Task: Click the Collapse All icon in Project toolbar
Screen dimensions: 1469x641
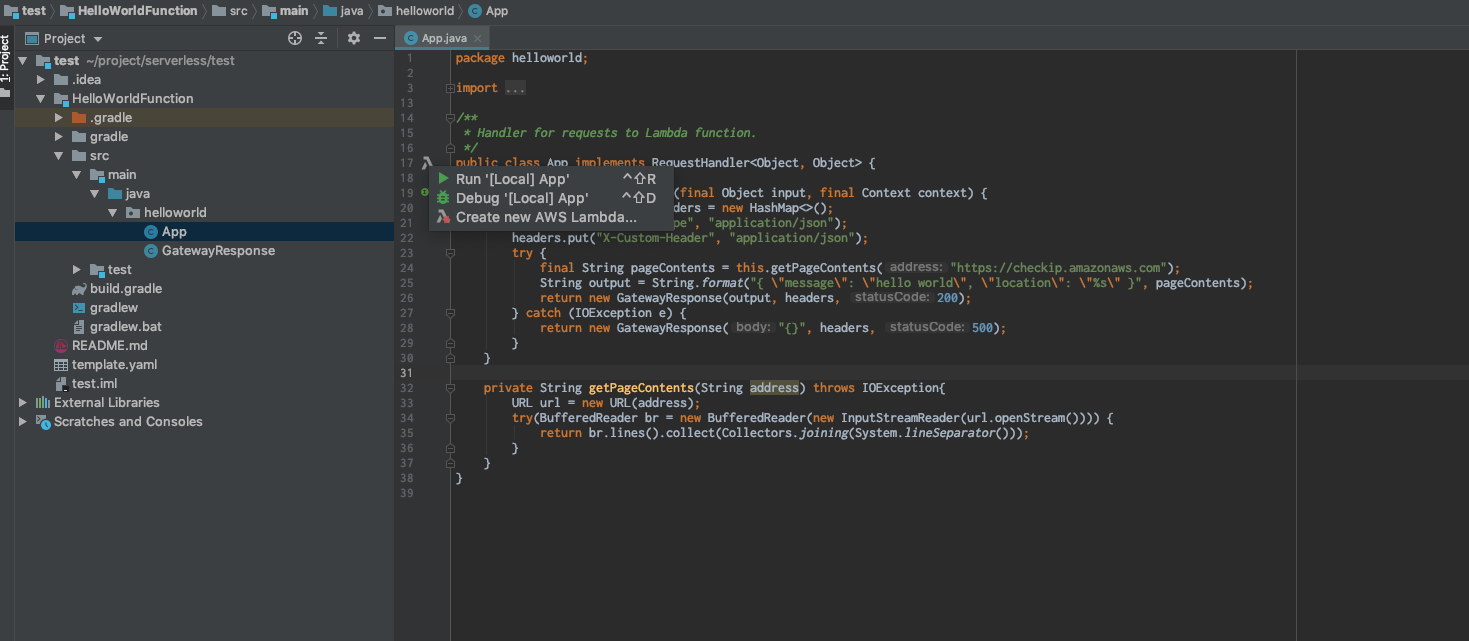Action: (322, 38)
